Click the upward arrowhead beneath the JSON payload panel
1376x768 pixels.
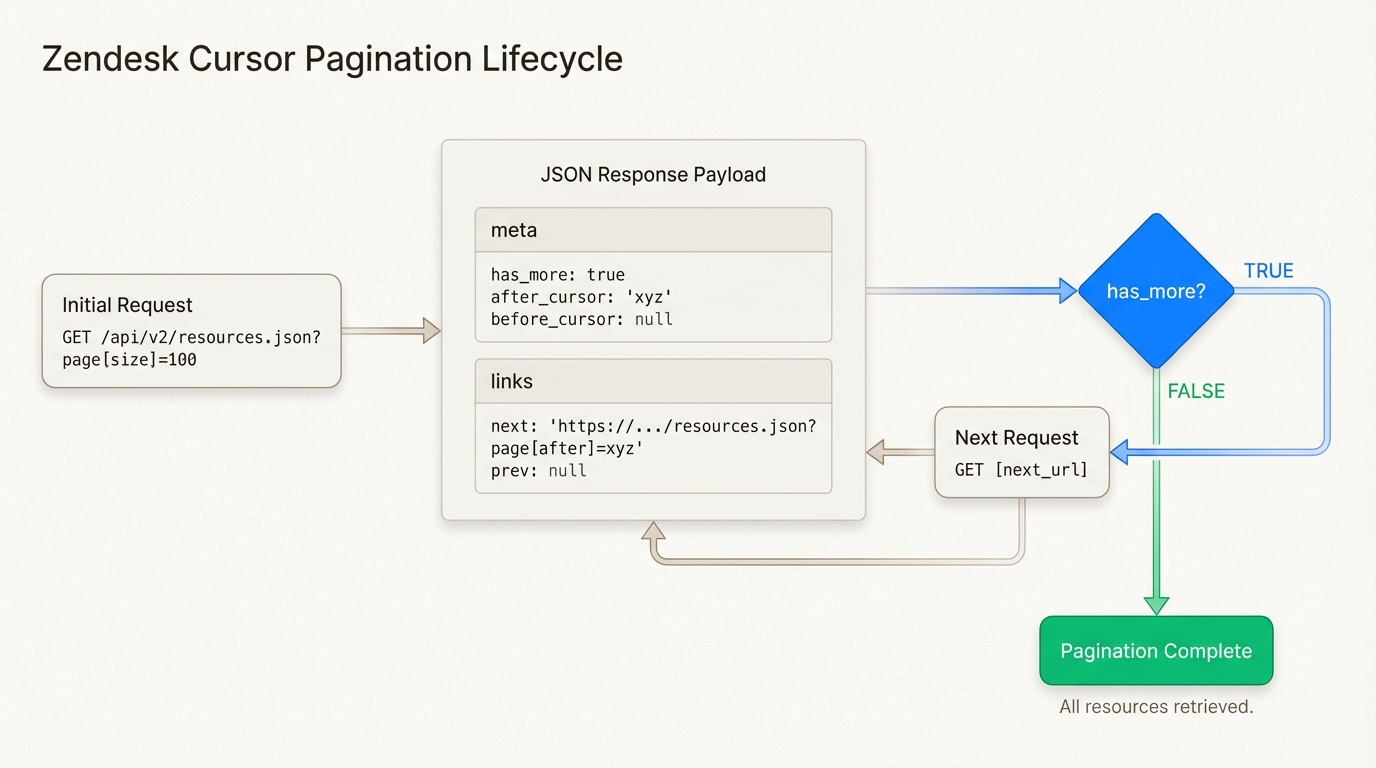pyautogui.click(x=654, y=532)
